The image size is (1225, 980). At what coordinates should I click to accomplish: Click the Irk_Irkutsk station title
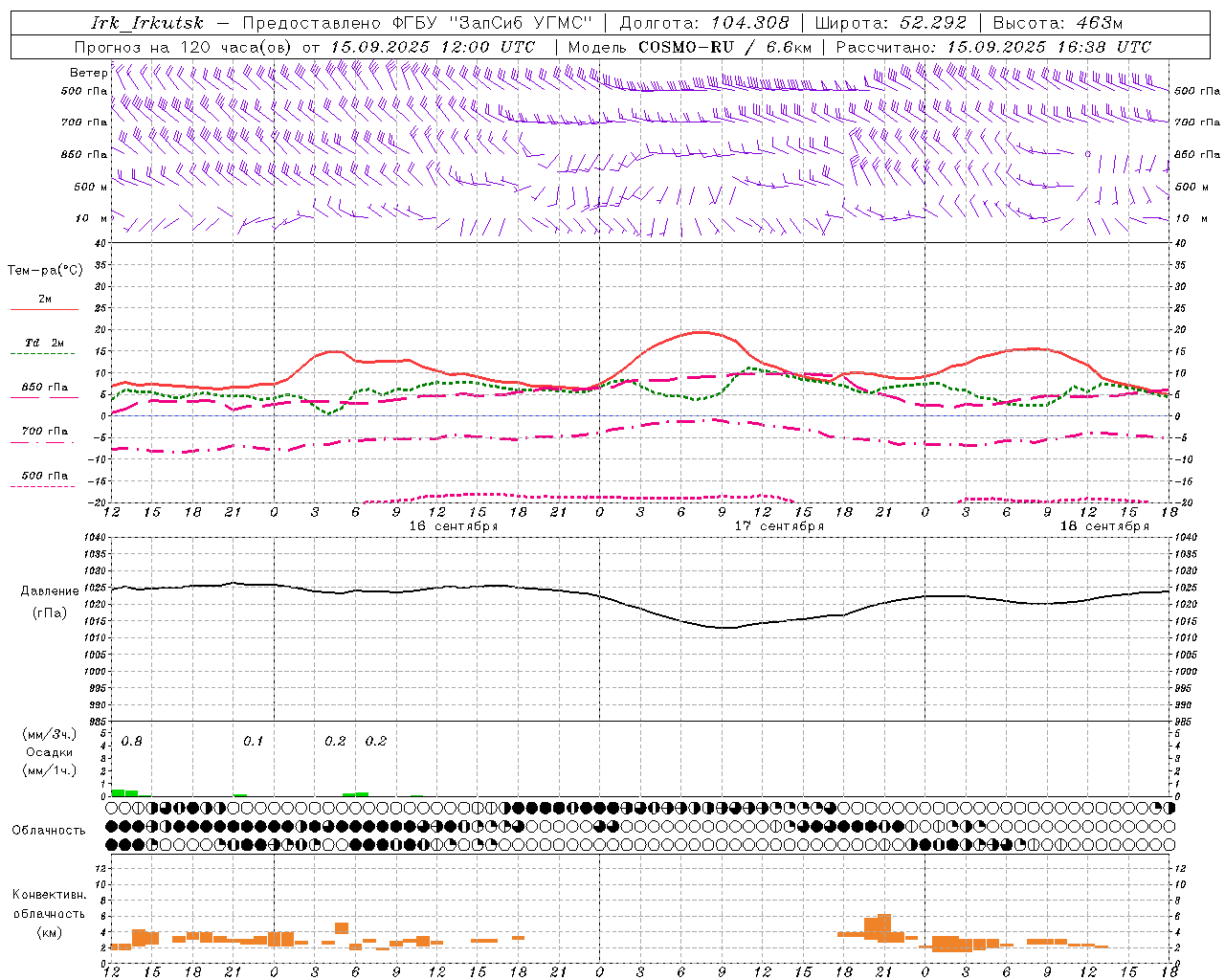(x=147, y=23)
